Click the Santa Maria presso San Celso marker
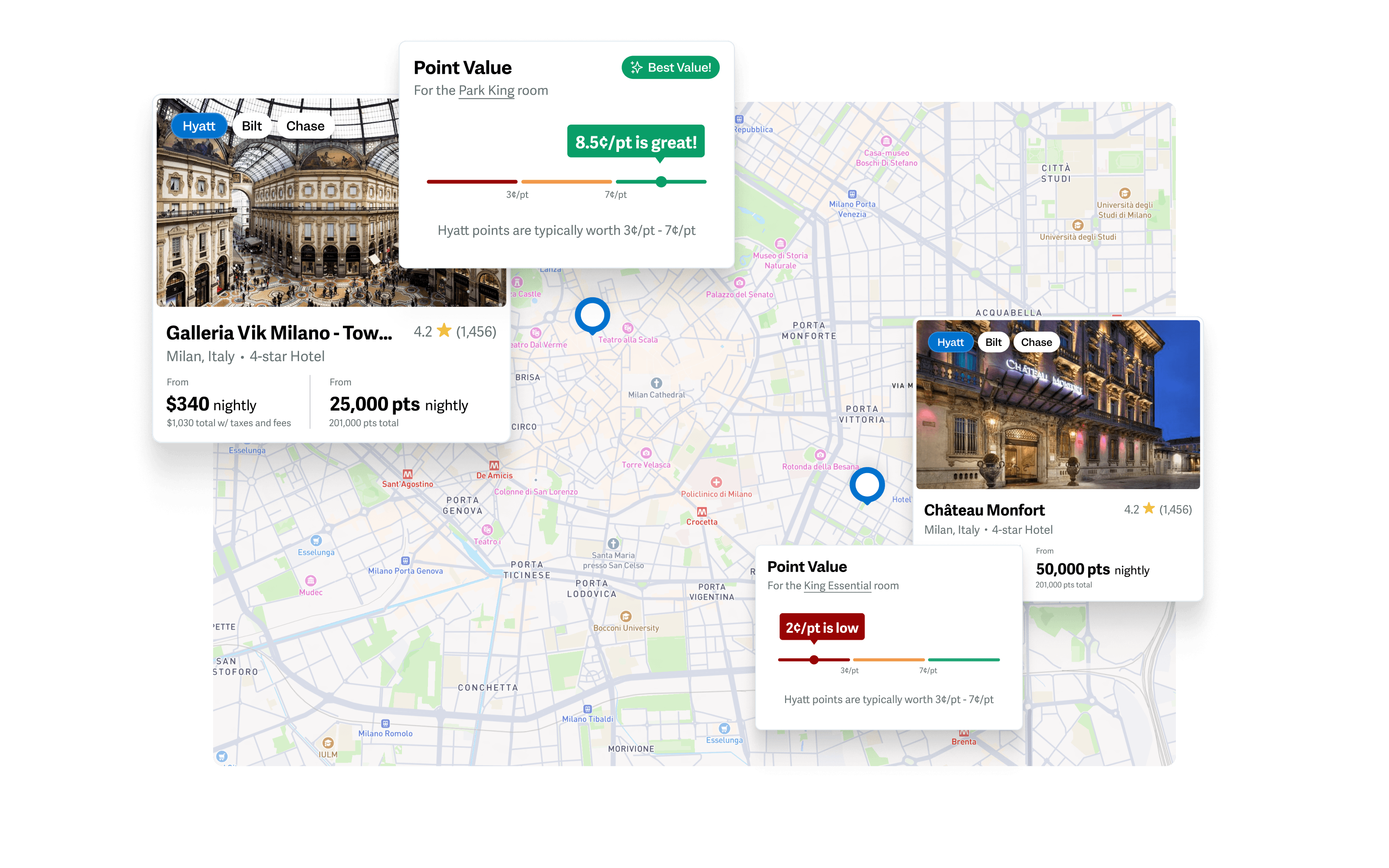 [x=613, y=544]
